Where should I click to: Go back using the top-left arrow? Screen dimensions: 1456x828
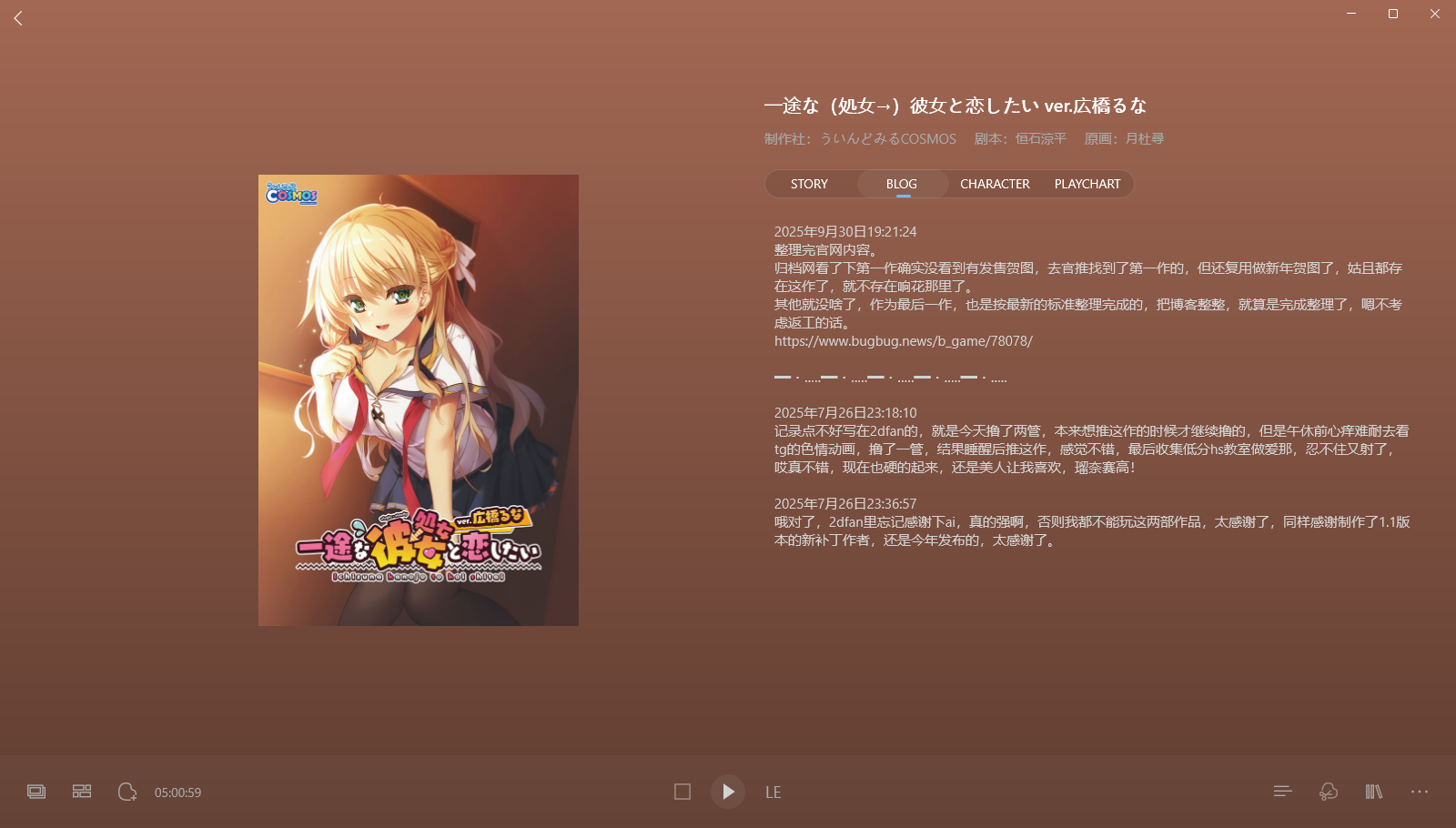(x=18, y=18)
